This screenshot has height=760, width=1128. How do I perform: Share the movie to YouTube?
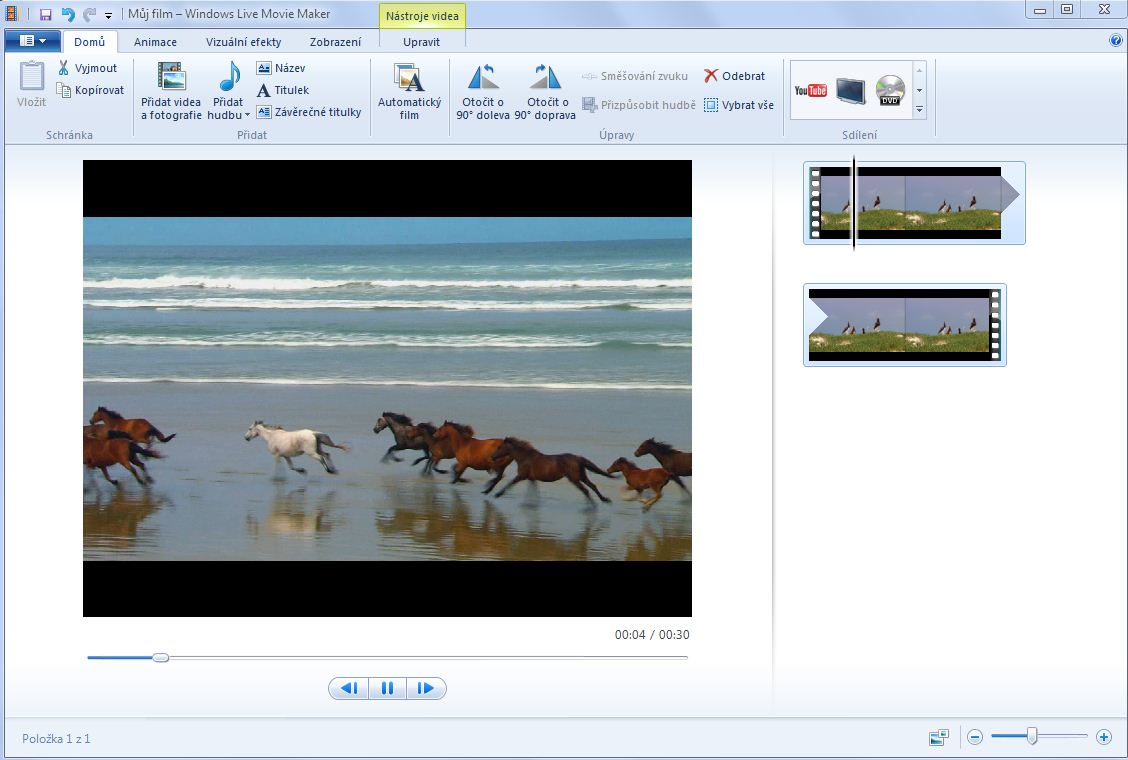pyautogui.click(x=810, y=91)
